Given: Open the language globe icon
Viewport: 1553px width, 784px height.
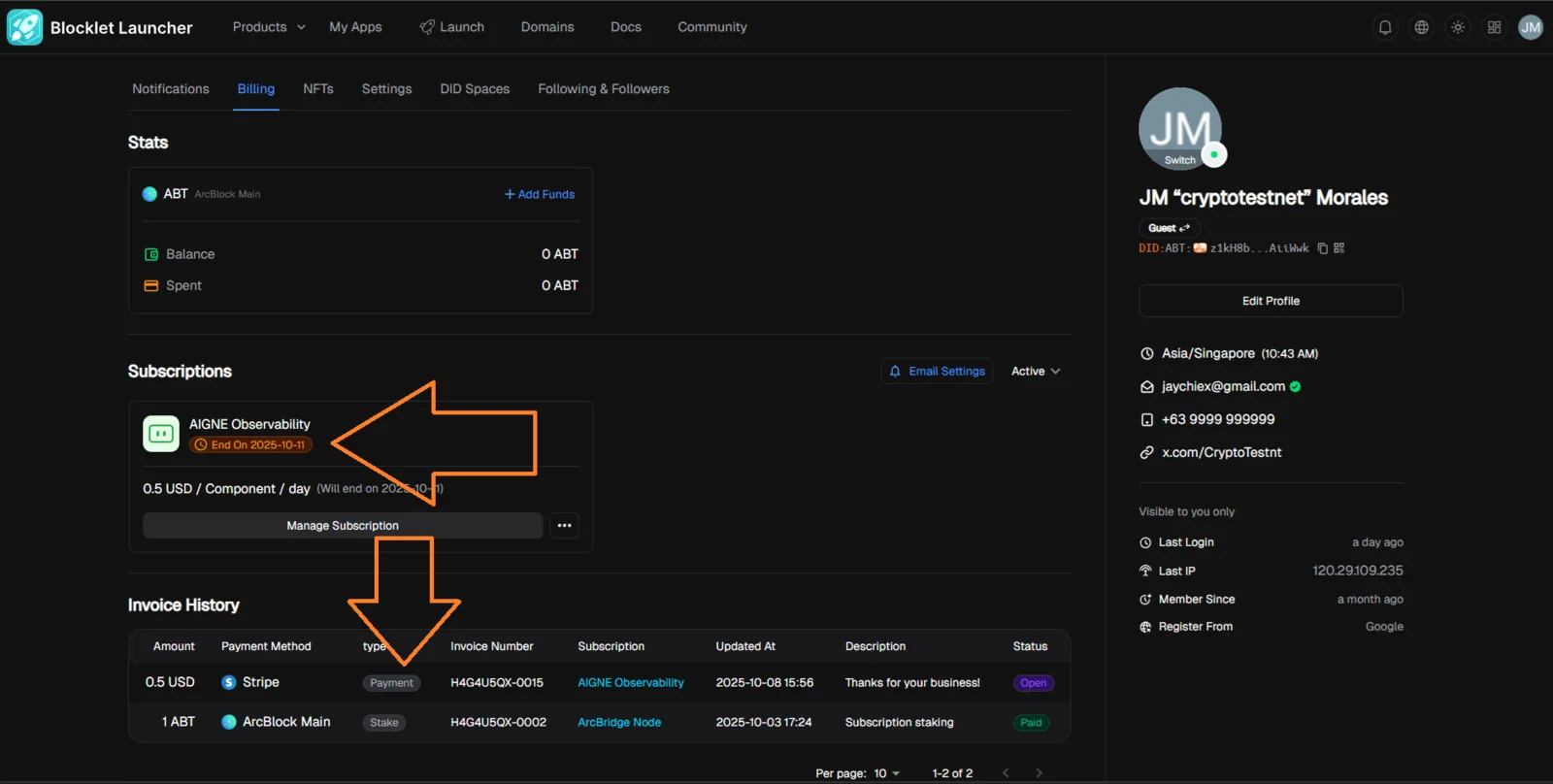Looking at the screenshot, I should tap(1421, 27).
